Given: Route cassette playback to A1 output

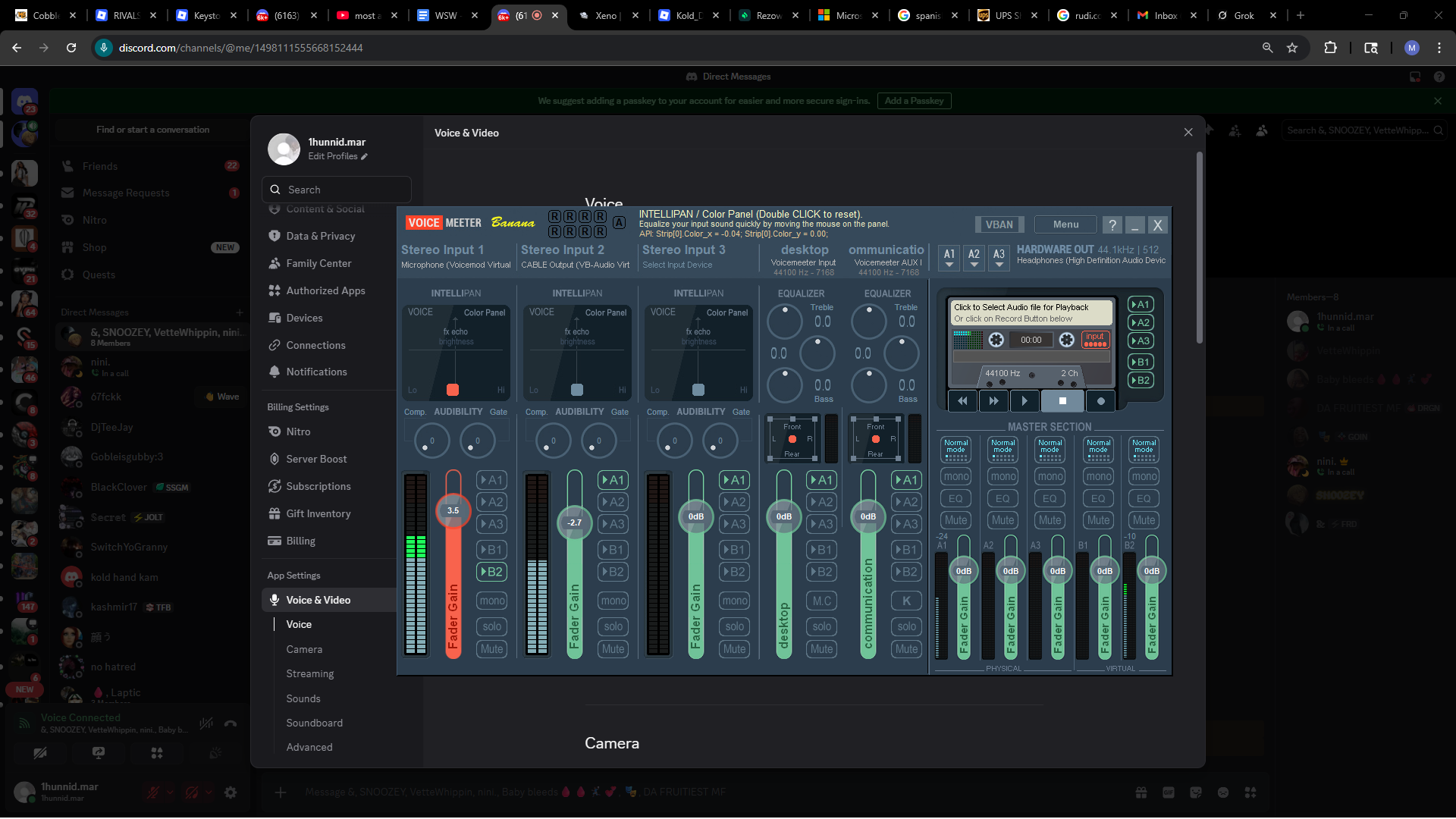Looking at the screenshot, I should pyautogui.click(x=1141, y=304).
